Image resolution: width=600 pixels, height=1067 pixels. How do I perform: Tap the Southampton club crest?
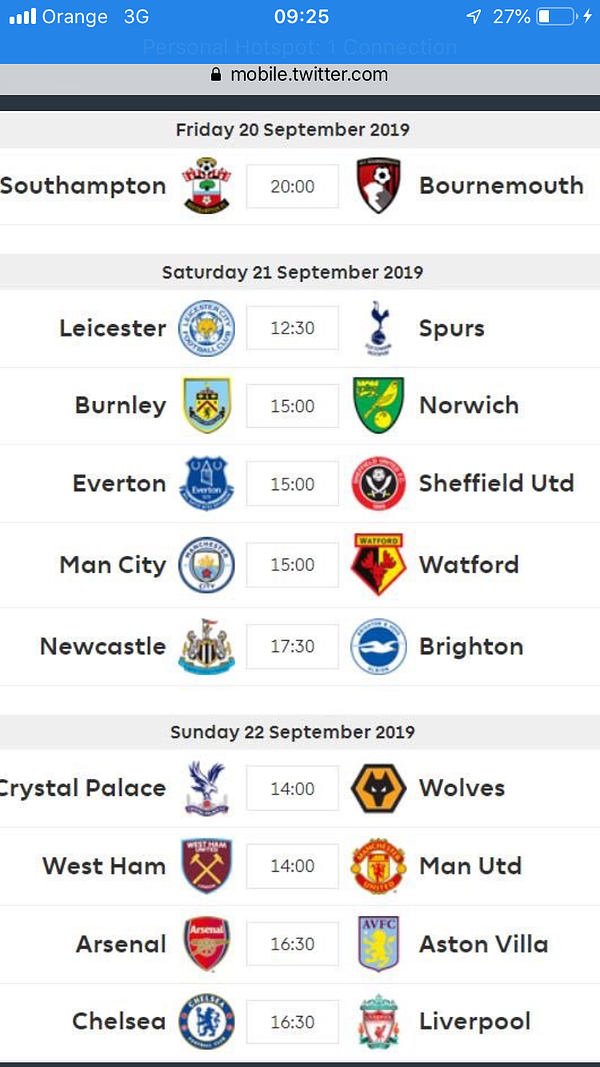tap(206, 186)
